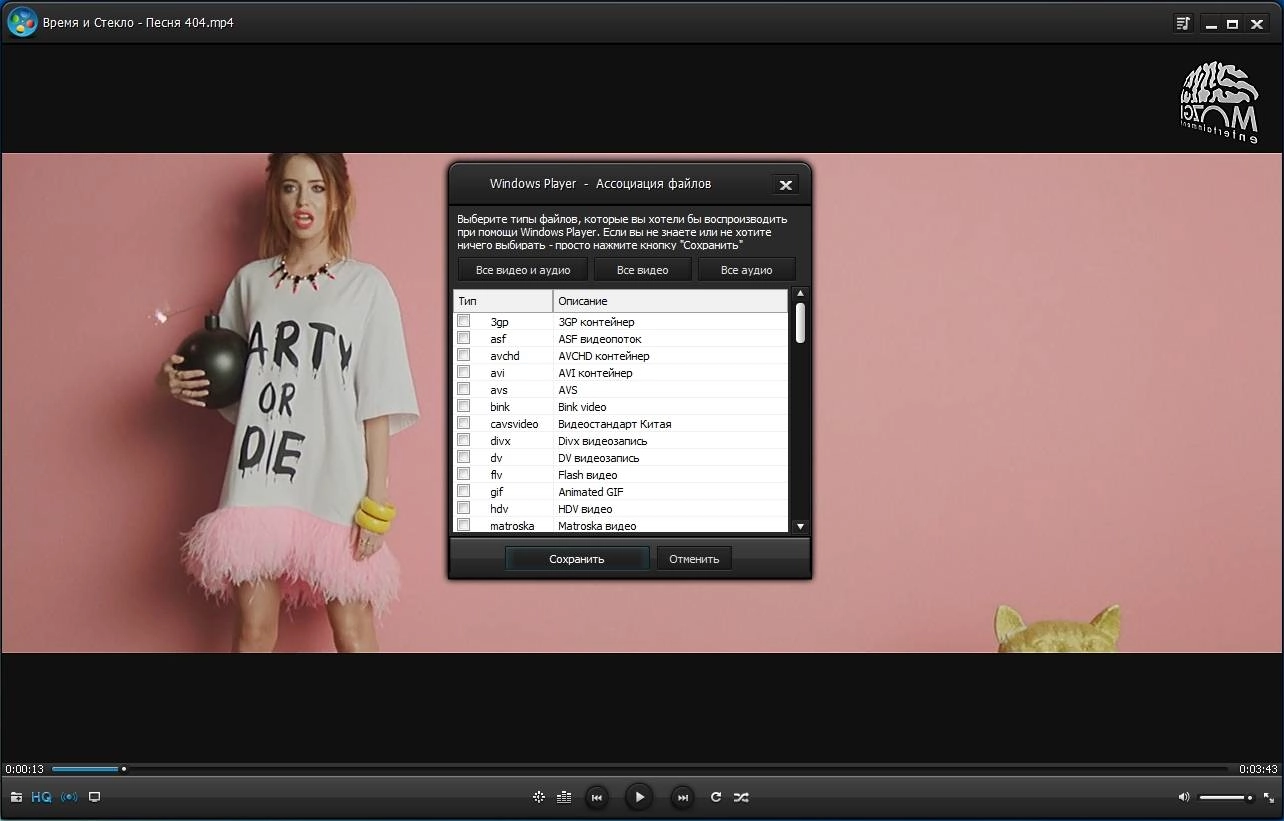Check the divx file type checkbox
1284x821 pixels.
coord(464,440)
